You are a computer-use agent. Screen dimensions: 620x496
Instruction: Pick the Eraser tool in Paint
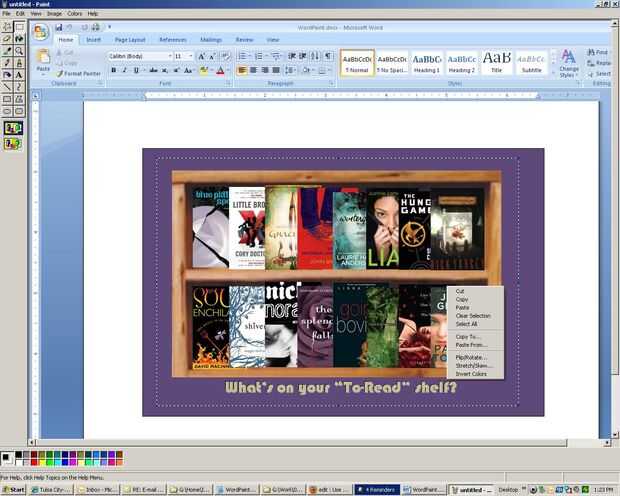tap(7, 39)
